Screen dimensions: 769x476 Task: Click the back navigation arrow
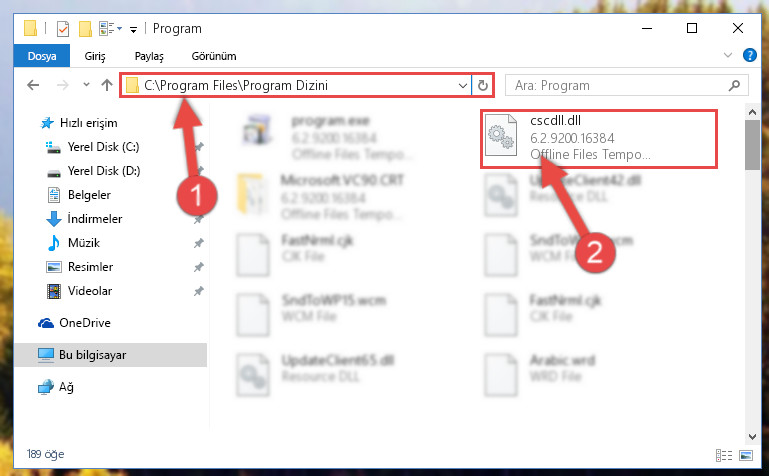click(33, 85)
